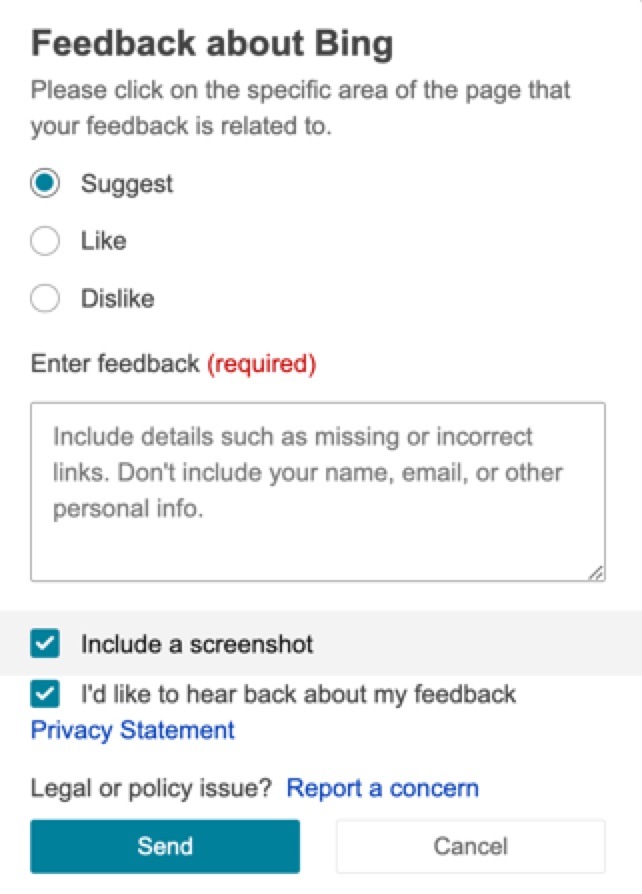
Task: Select the Suggest radio button
Action: (46, 184)
